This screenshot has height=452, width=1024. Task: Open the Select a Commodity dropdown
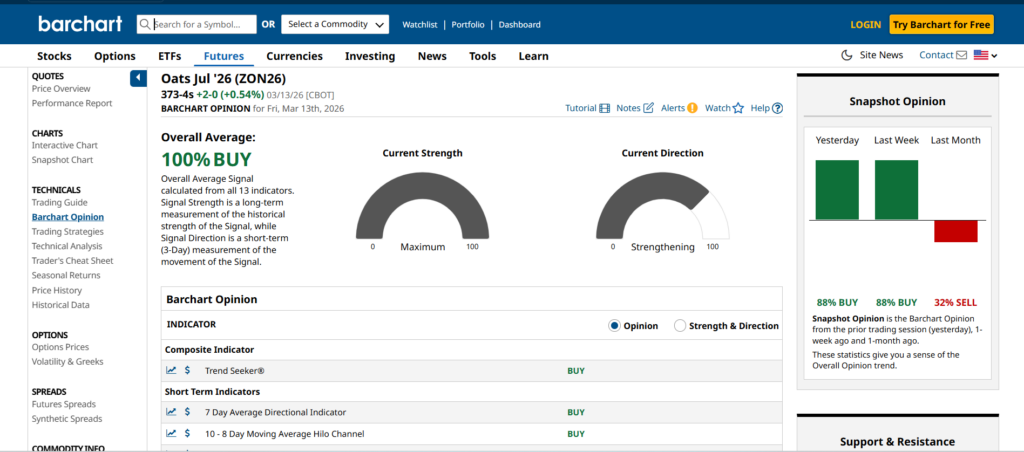tap(334, 24)
